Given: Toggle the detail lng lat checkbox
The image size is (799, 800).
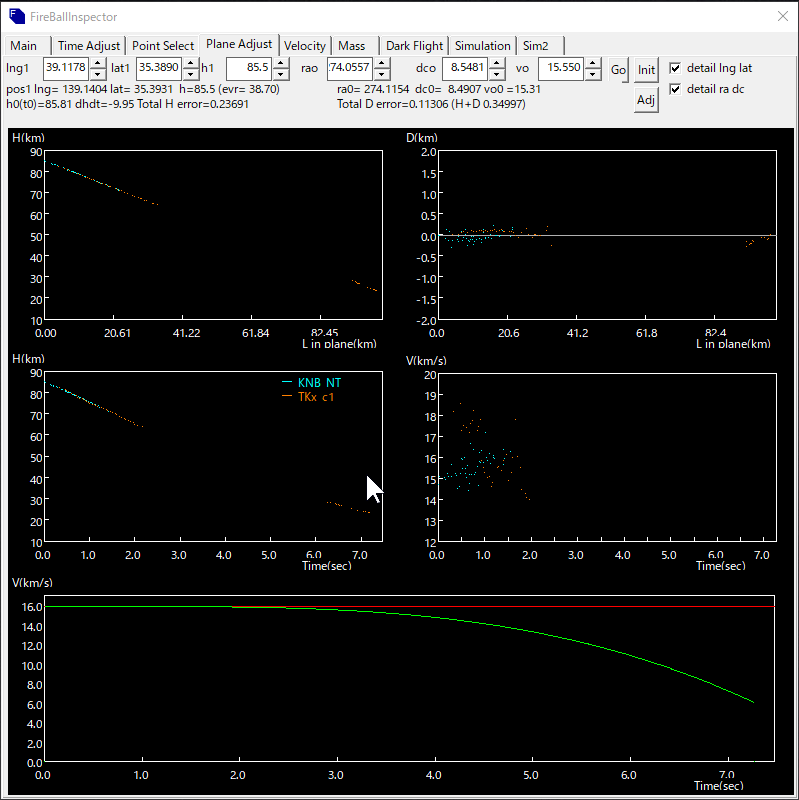Looking at the screenshot, I should pos(675,68).
